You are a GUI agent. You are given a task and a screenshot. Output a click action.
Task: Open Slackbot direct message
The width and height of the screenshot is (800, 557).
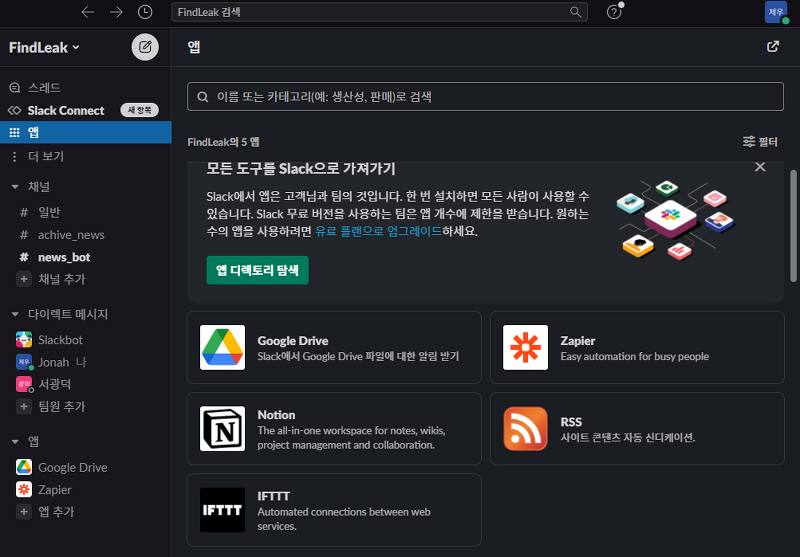[x=86, y=340]
